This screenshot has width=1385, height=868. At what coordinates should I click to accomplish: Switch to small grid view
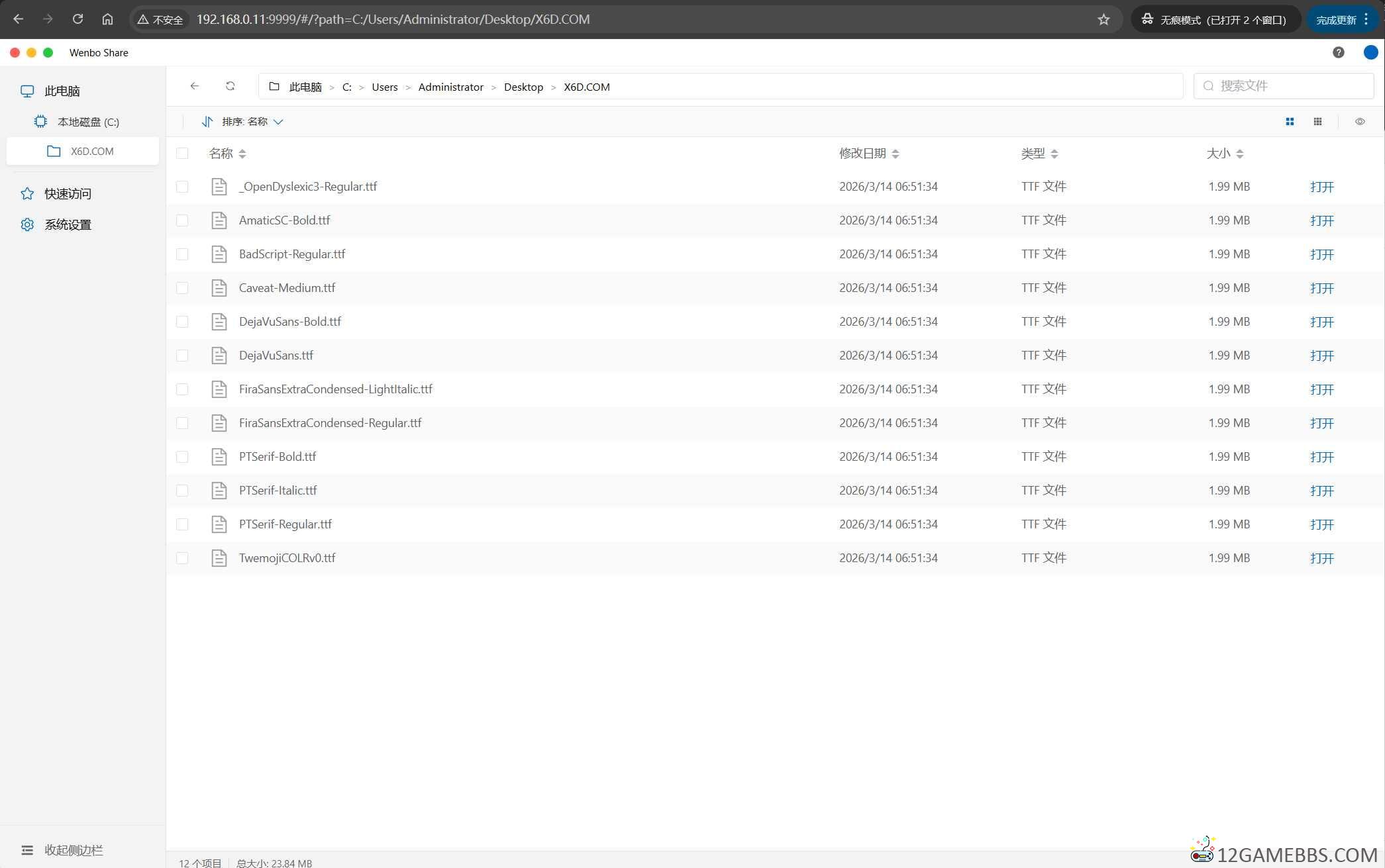pos(1317,122)
